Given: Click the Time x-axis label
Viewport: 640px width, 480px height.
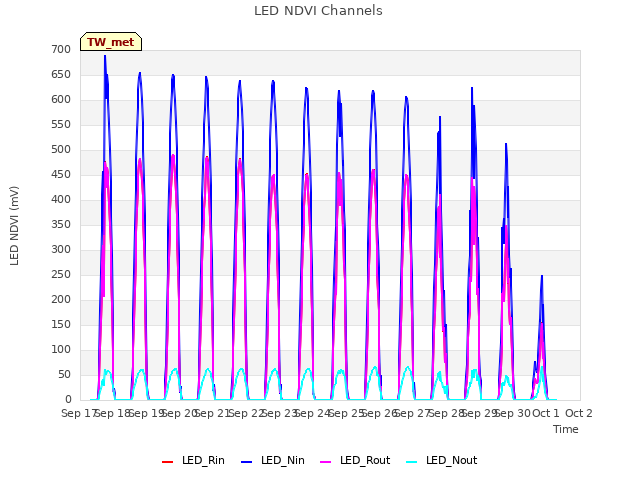Looking at the screenshot, I should click(x=566, y=429).
